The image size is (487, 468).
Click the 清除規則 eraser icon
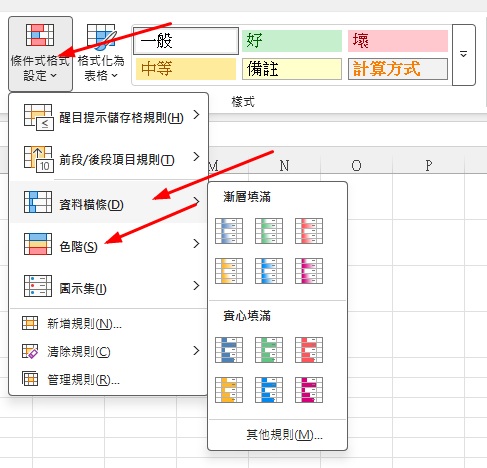click(x=30, y=351)
